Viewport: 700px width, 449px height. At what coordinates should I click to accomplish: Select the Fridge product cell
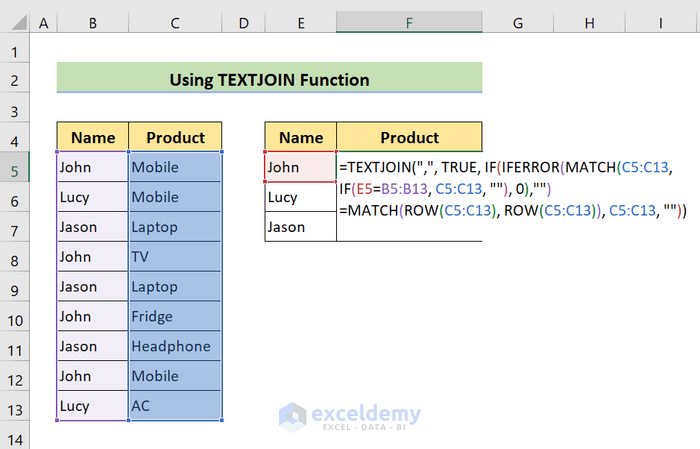pos(175,317)
